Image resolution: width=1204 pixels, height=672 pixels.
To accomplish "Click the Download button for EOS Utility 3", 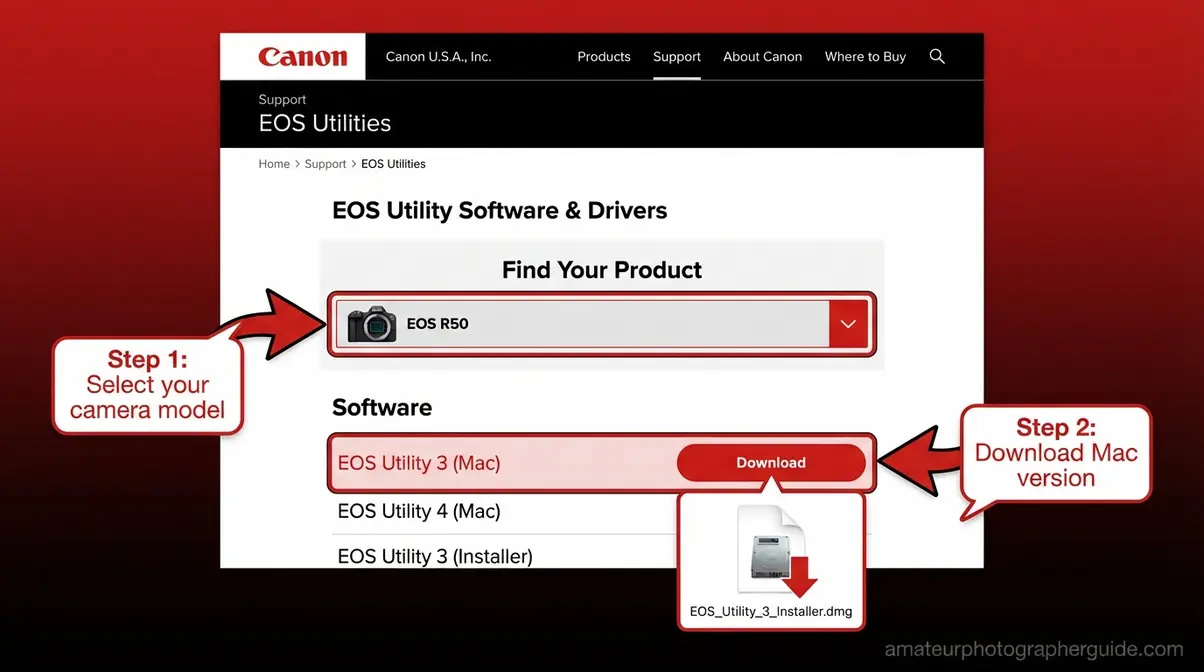I will [x=771, y=462].
